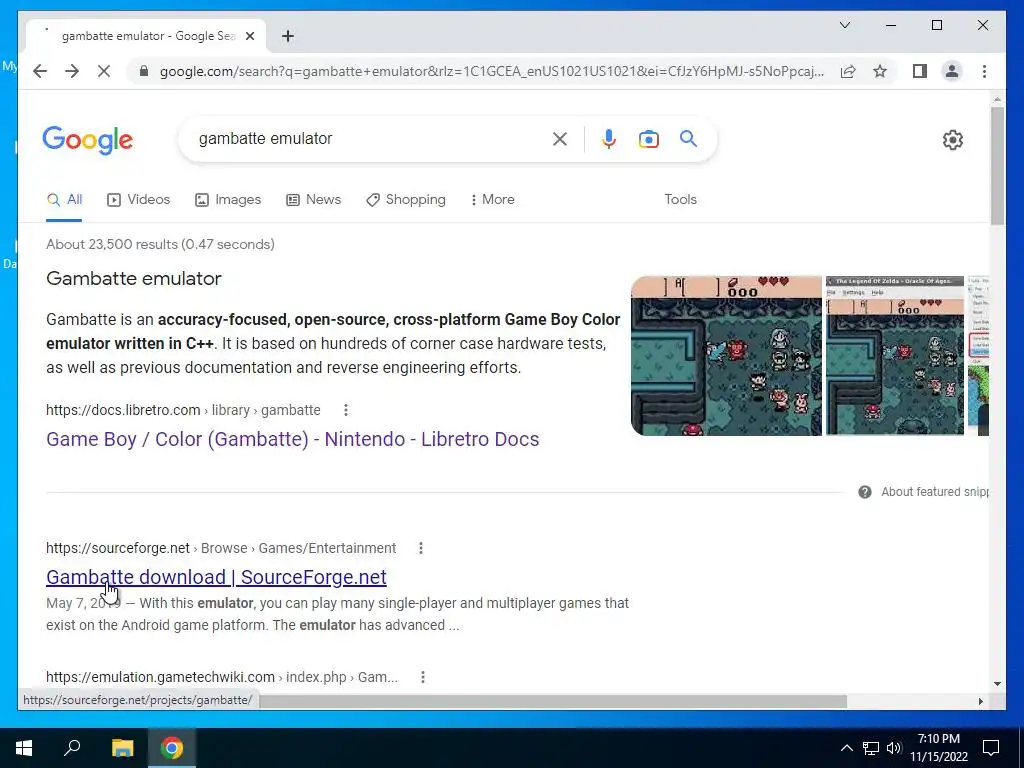
Task: Clear the Google search box text
Action: tap(560, 138)
